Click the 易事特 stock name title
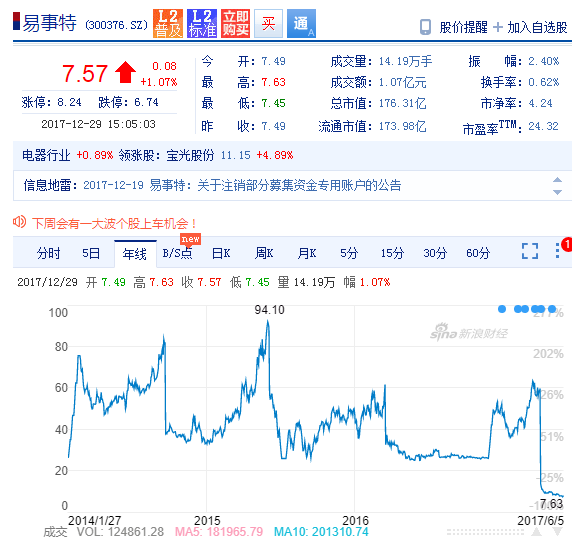Image resolution: width=572 pixels, height=538 pixels. [x=50, y=23]
